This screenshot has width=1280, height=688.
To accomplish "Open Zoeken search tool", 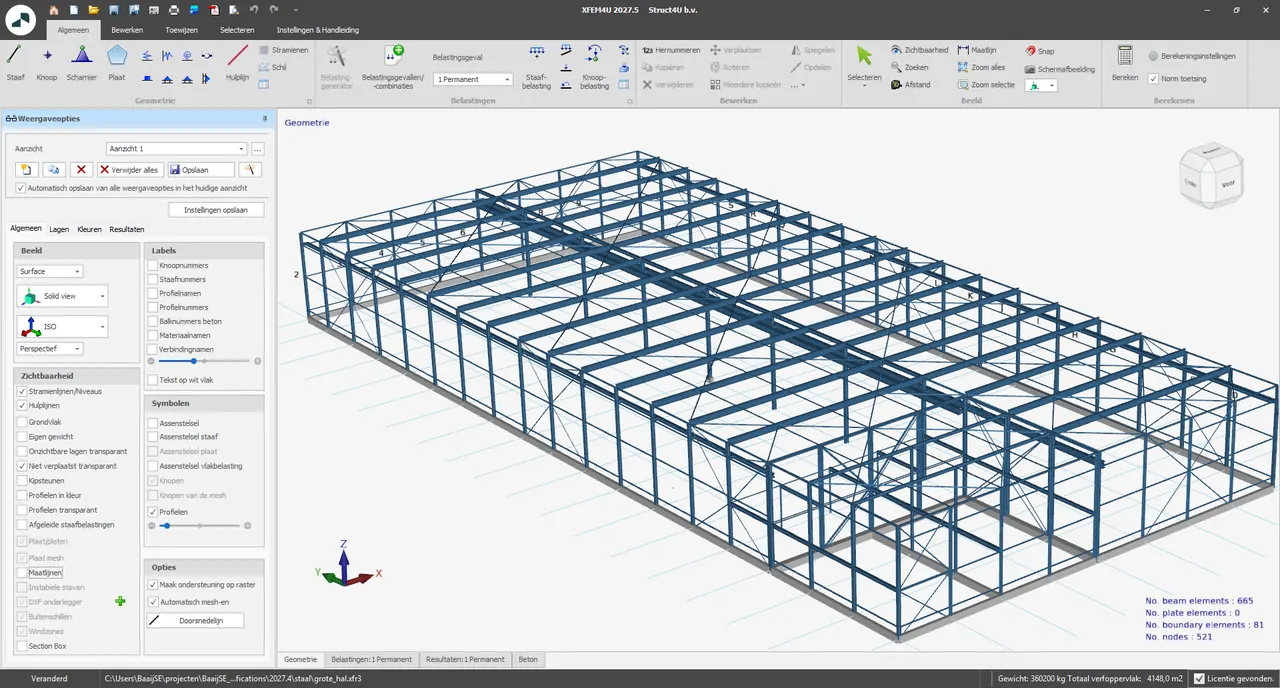I will 909,67.
